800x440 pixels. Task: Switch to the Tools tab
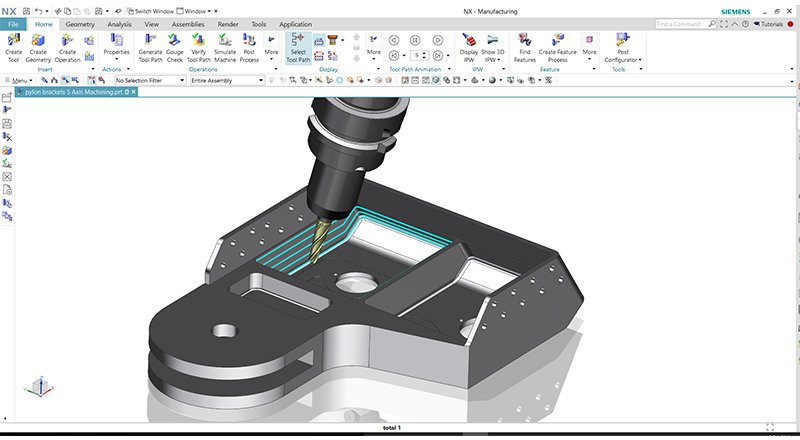pos(259,24)
